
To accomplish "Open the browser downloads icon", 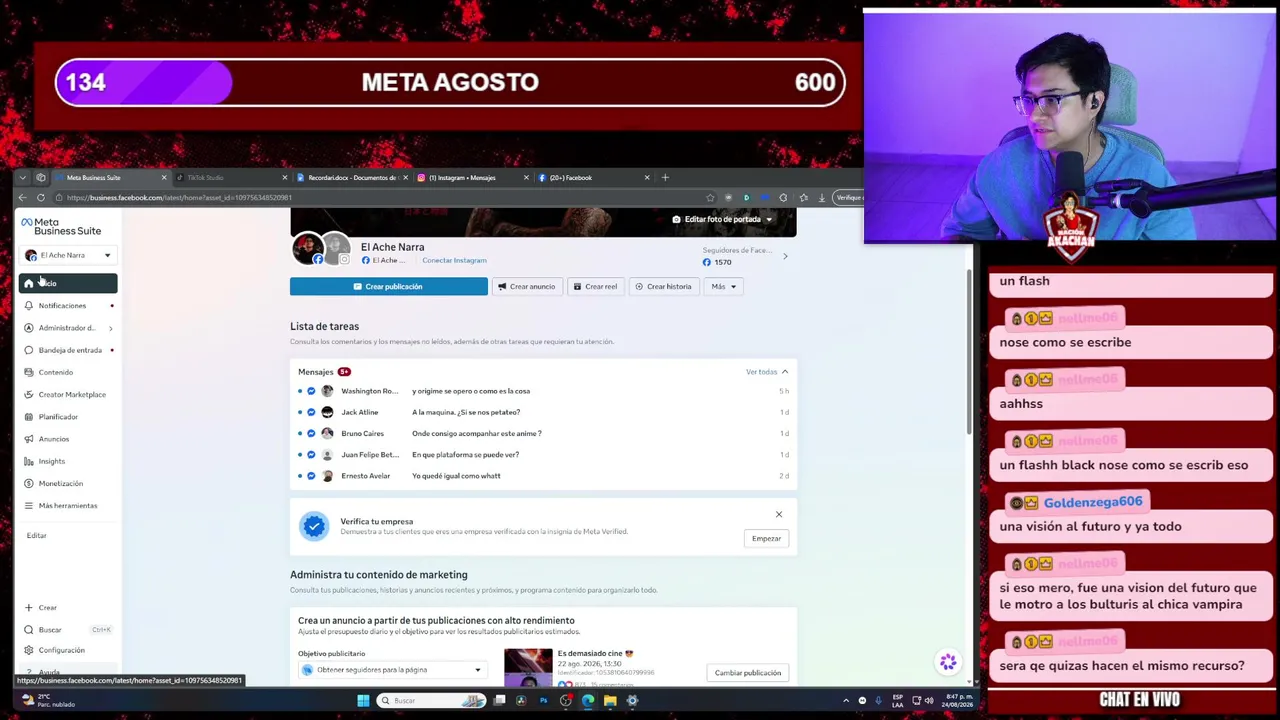I will click(x=822, y=197).
